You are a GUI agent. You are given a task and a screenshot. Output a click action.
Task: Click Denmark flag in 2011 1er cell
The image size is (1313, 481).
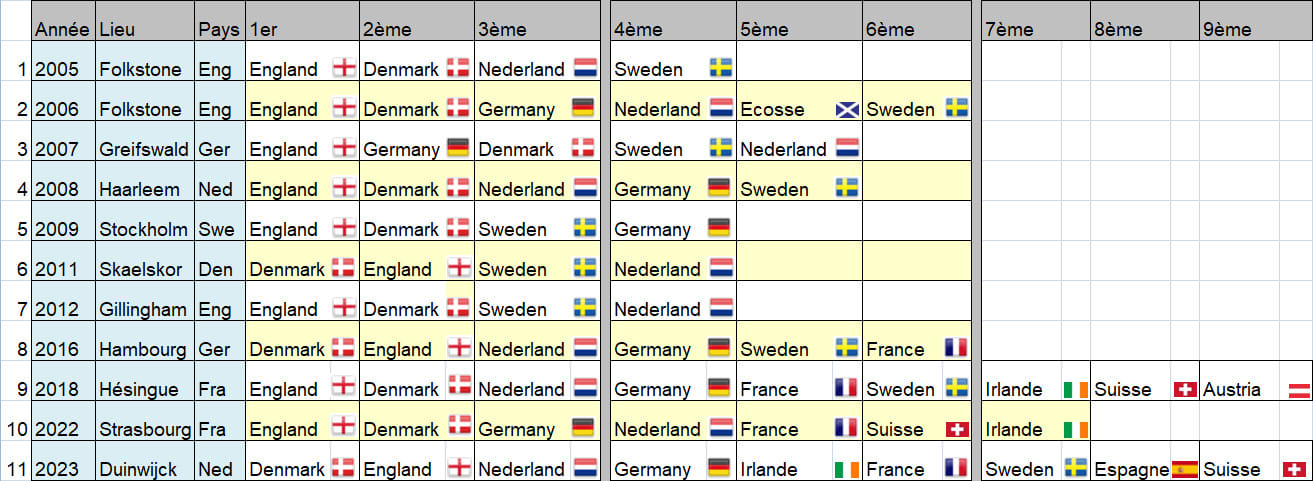343,268
